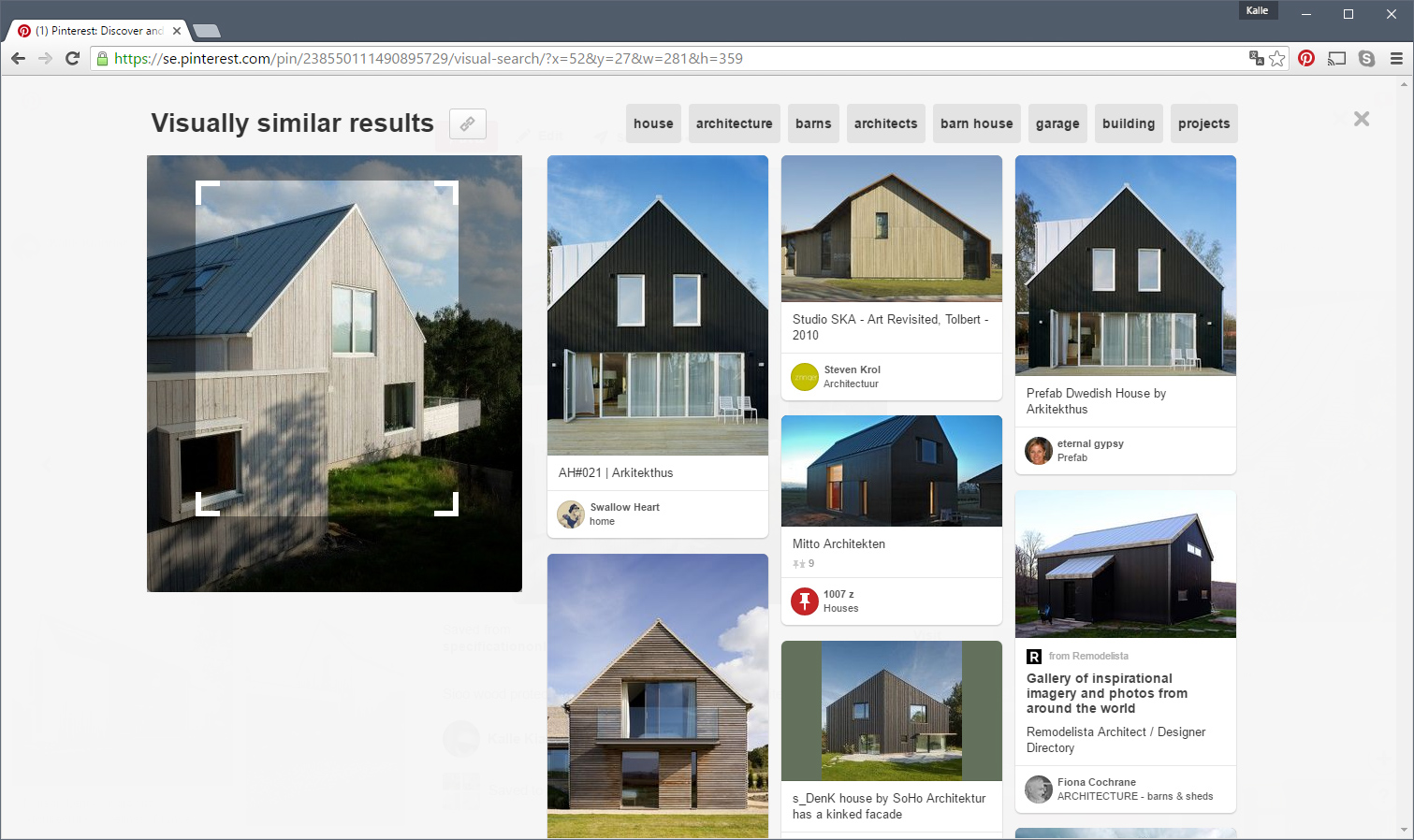Open the wooden gable house with balcony image
This screenshot has height=840, width=1414.
(x=658, y=696)
